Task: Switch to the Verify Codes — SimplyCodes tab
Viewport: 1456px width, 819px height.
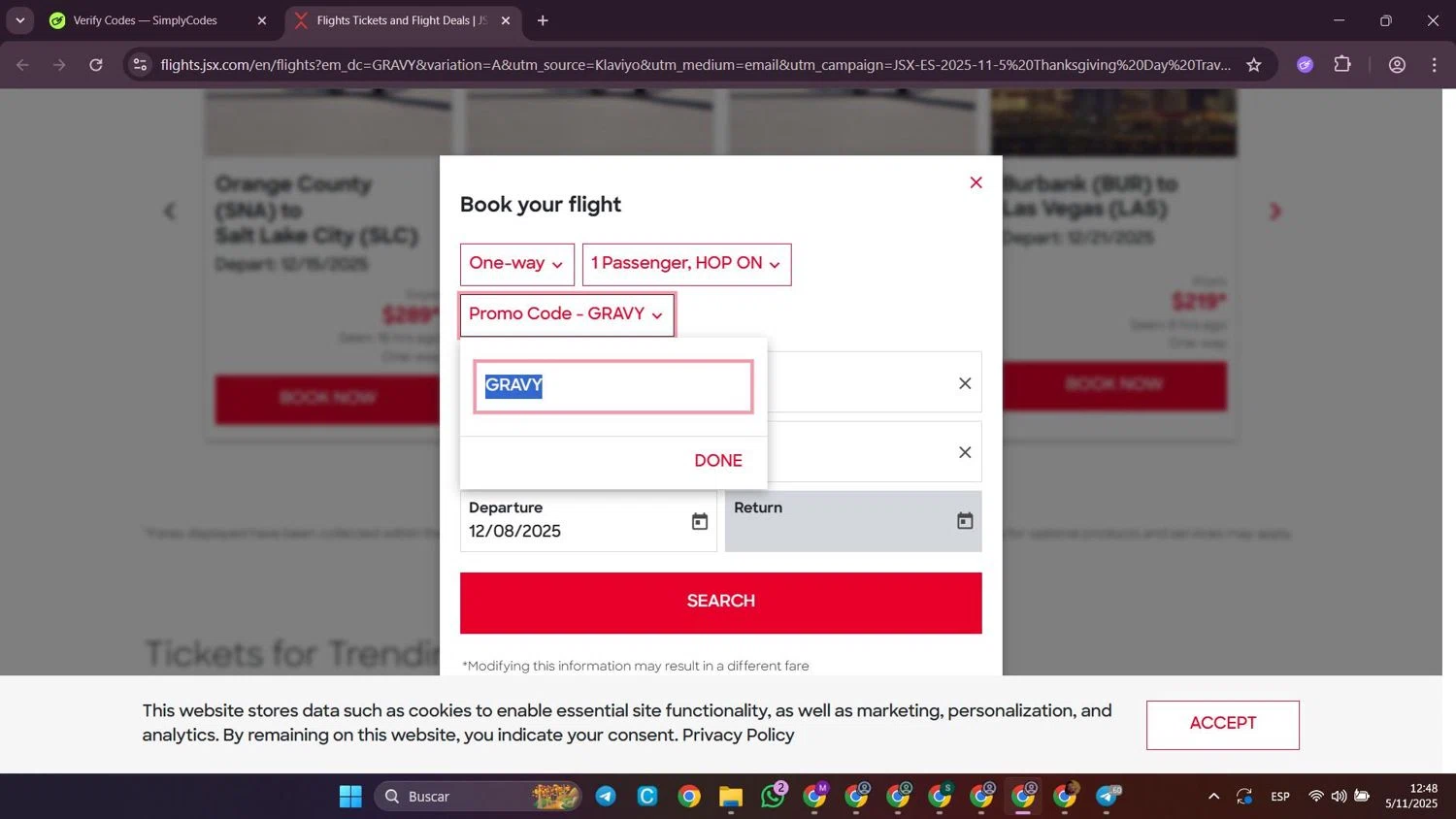Action: (146, 20)
